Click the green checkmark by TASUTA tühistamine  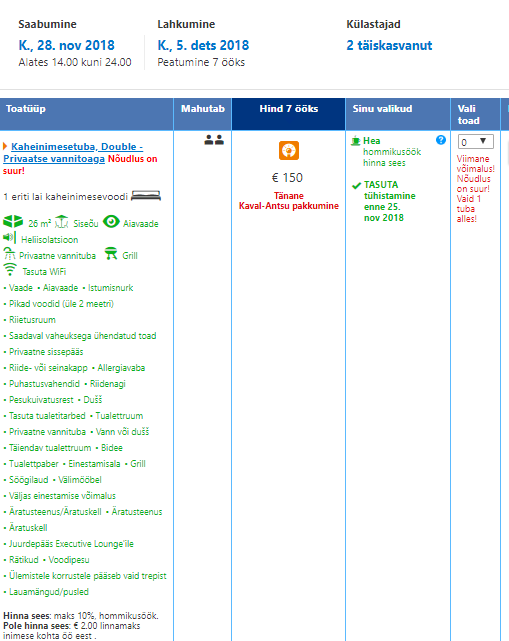[356, 186]
